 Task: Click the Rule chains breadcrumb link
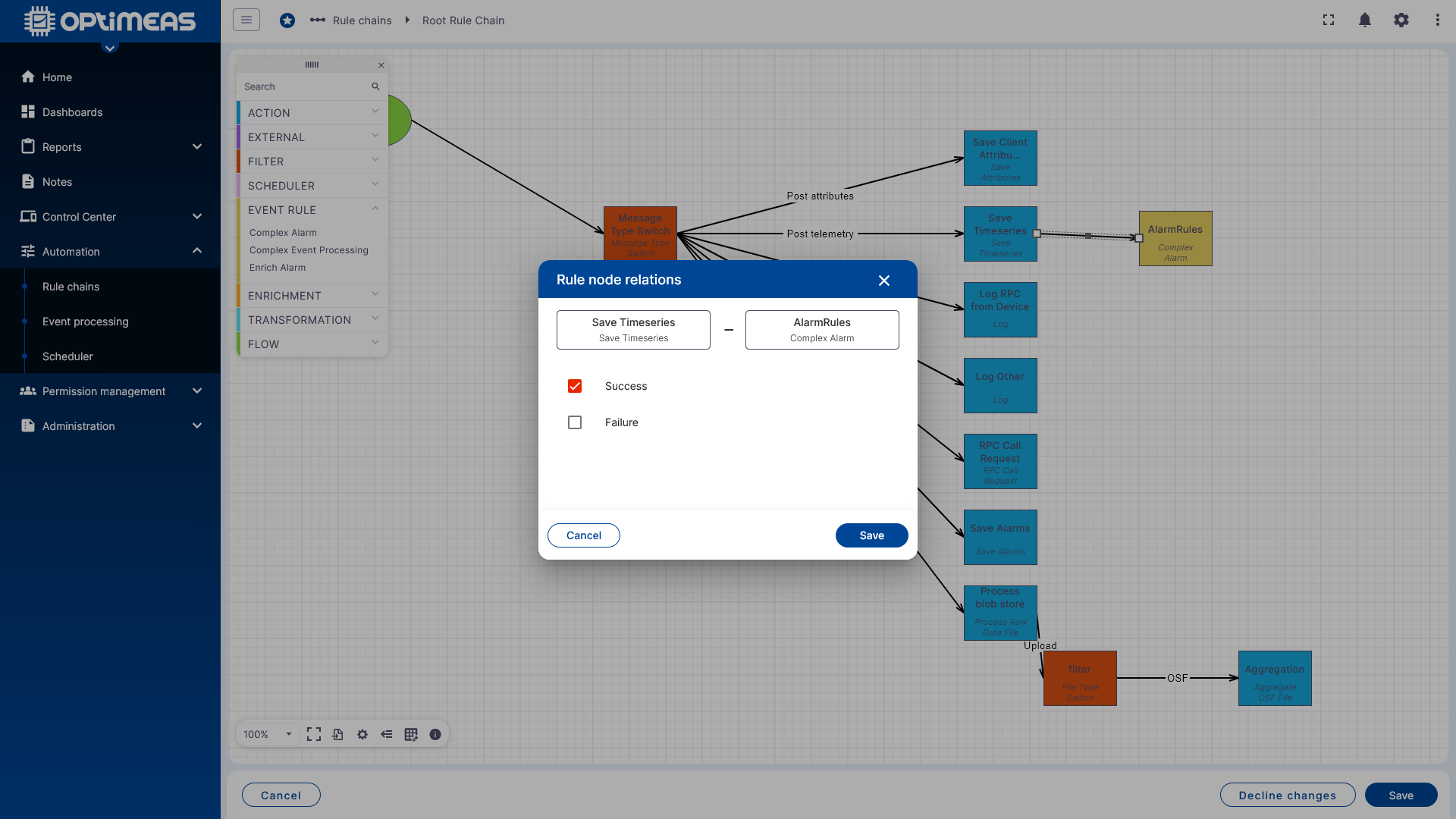[362, 20]
